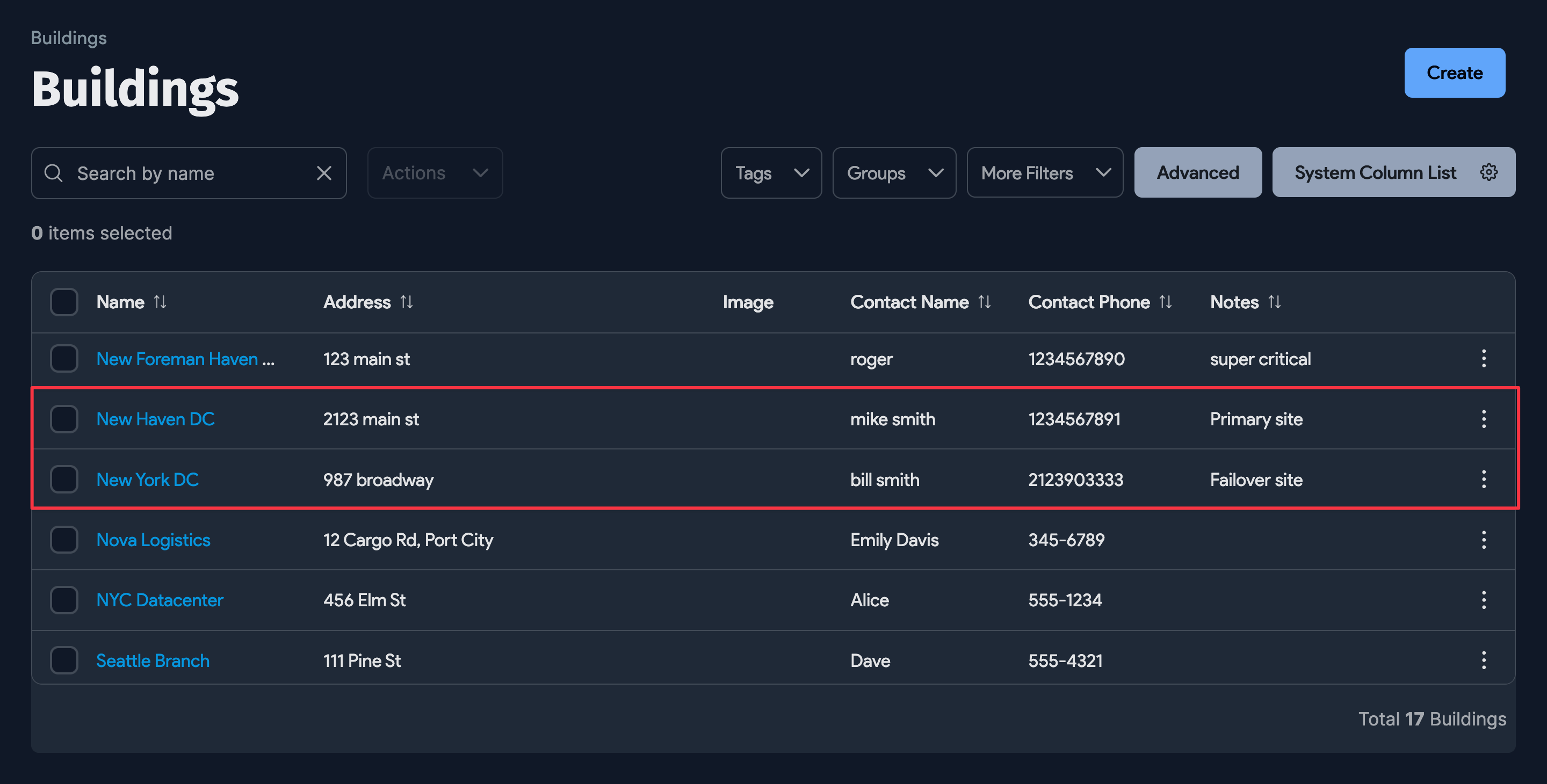This screenshot has width=1547, height=784.
Task: Clear the search box with the X icon
Action: [x=324, y=173]
